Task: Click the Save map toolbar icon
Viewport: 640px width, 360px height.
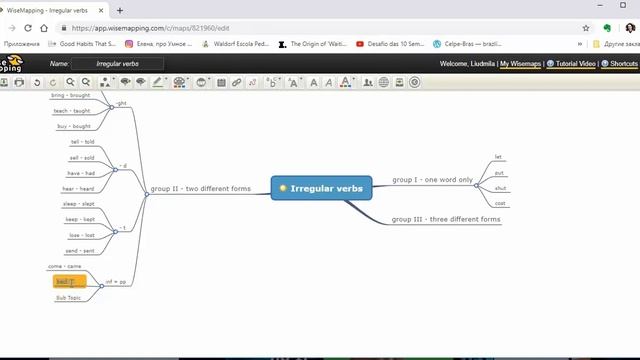Action: pyautogui.click(x=4, y=82)
